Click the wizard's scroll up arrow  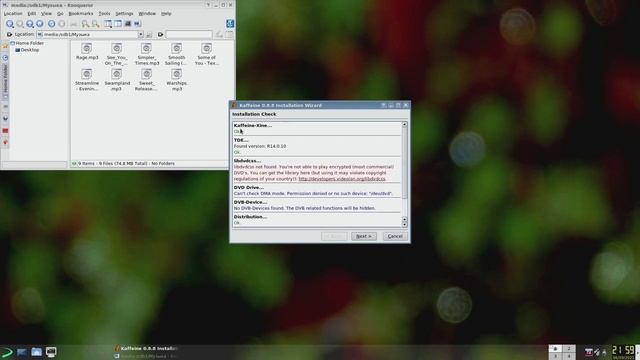[x=404, y=124]
